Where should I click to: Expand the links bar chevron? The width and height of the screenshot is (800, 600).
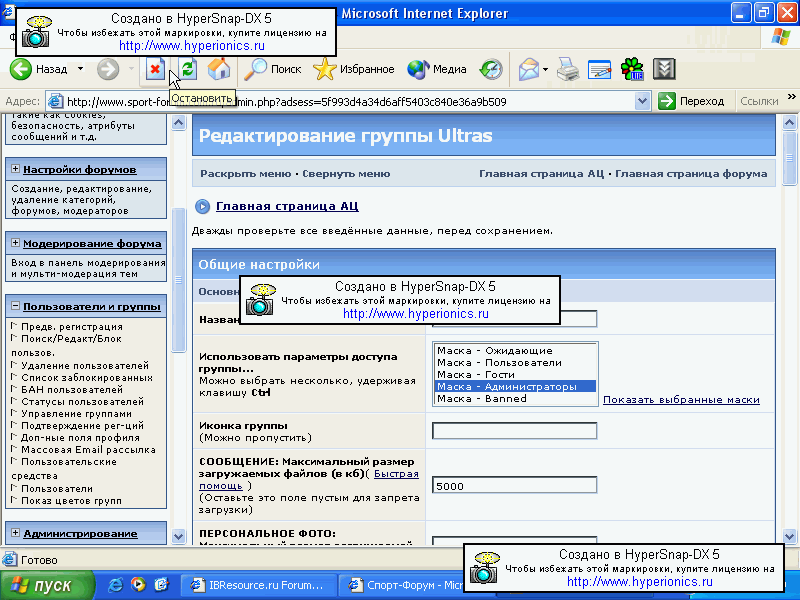pos(791,97)
